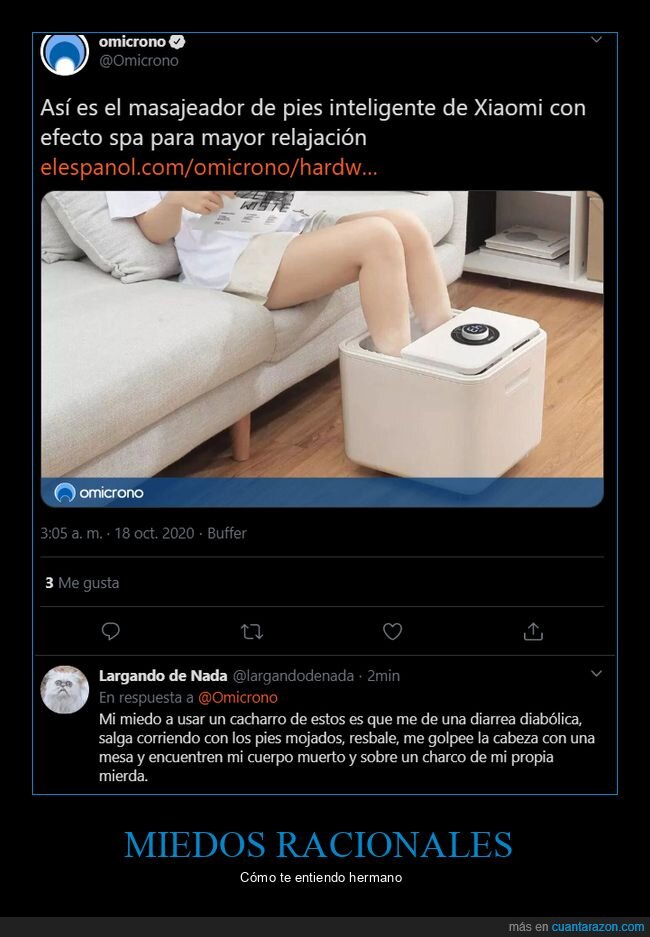This screenshot has width=650, height=937.
Task: Expand the omicrono tweet options chevron
Action: (596, 39)
